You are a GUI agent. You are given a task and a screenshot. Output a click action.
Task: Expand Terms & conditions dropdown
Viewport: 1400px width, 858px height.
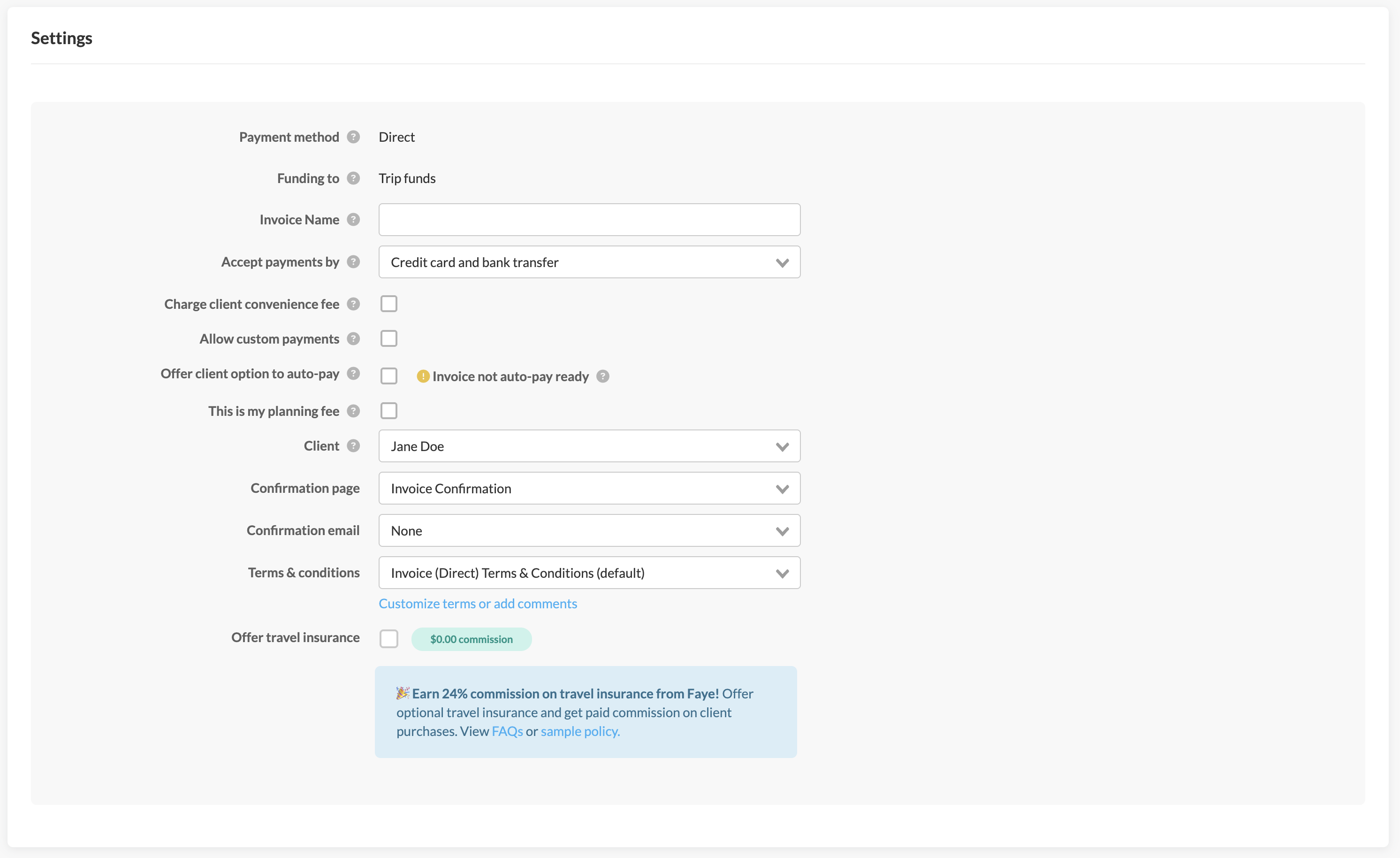(589, 573)
